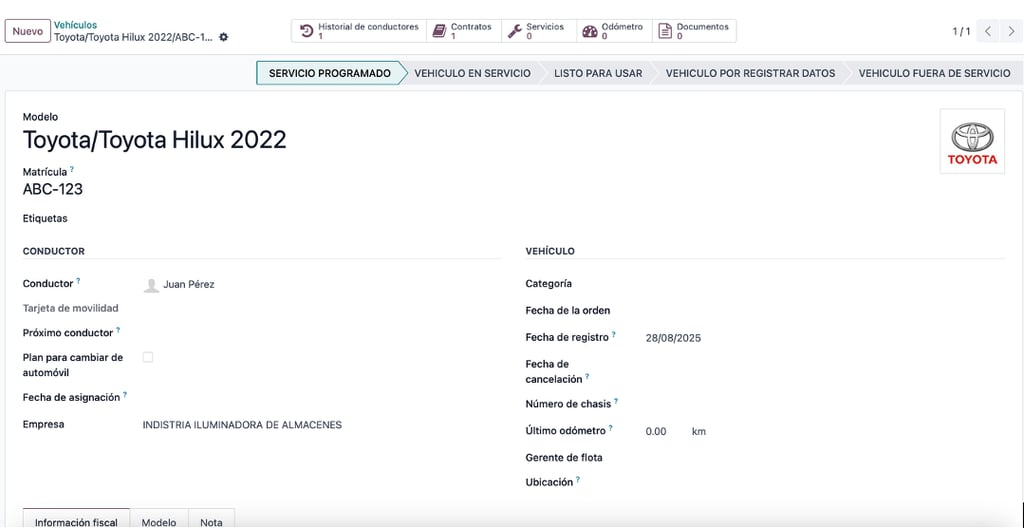1024x528 pixels.
Task: Click Fecha de asignación help question mark
Action: pos(125,395)
